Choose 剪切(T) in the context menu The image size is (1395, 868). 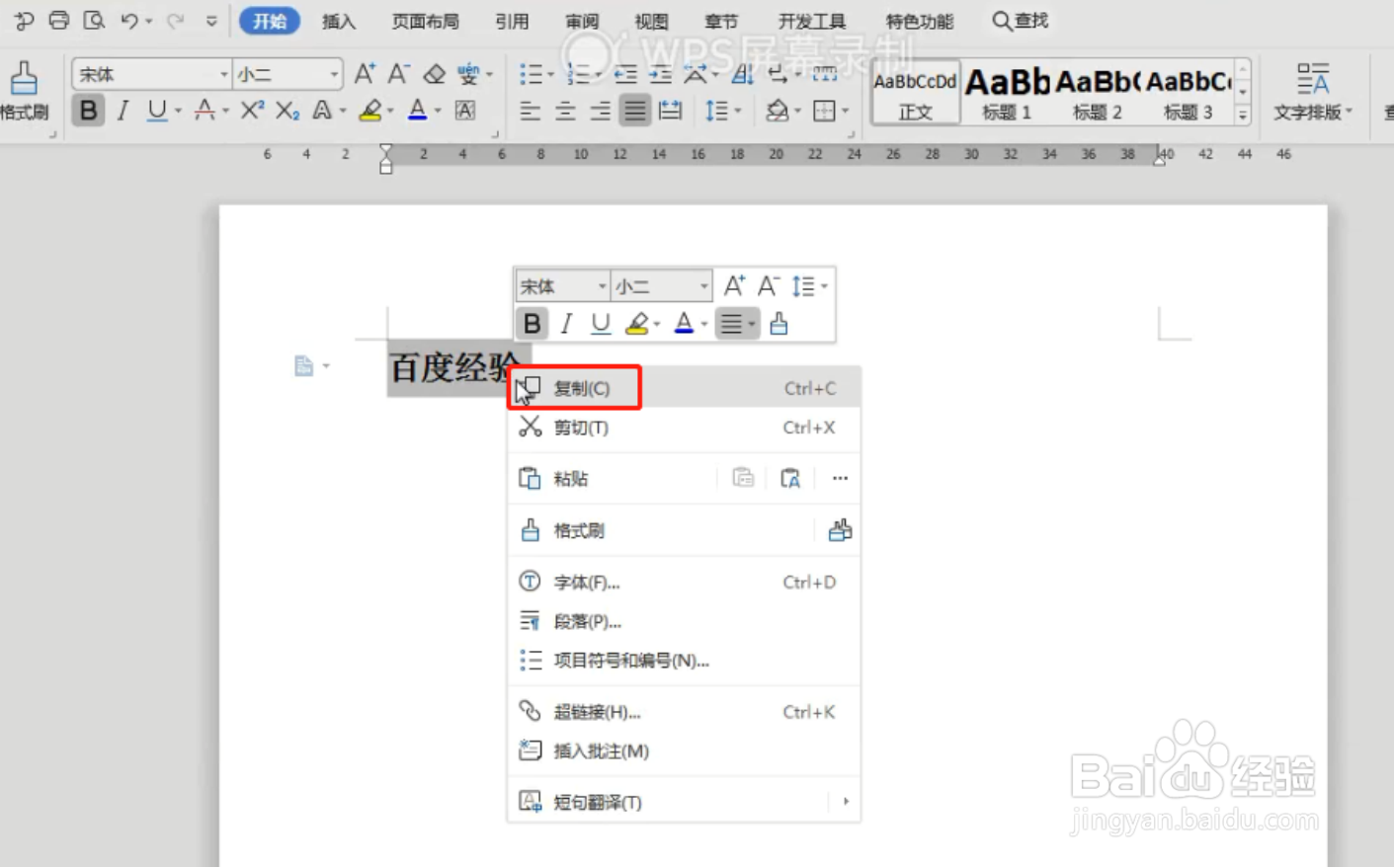(x=684, y=428)
